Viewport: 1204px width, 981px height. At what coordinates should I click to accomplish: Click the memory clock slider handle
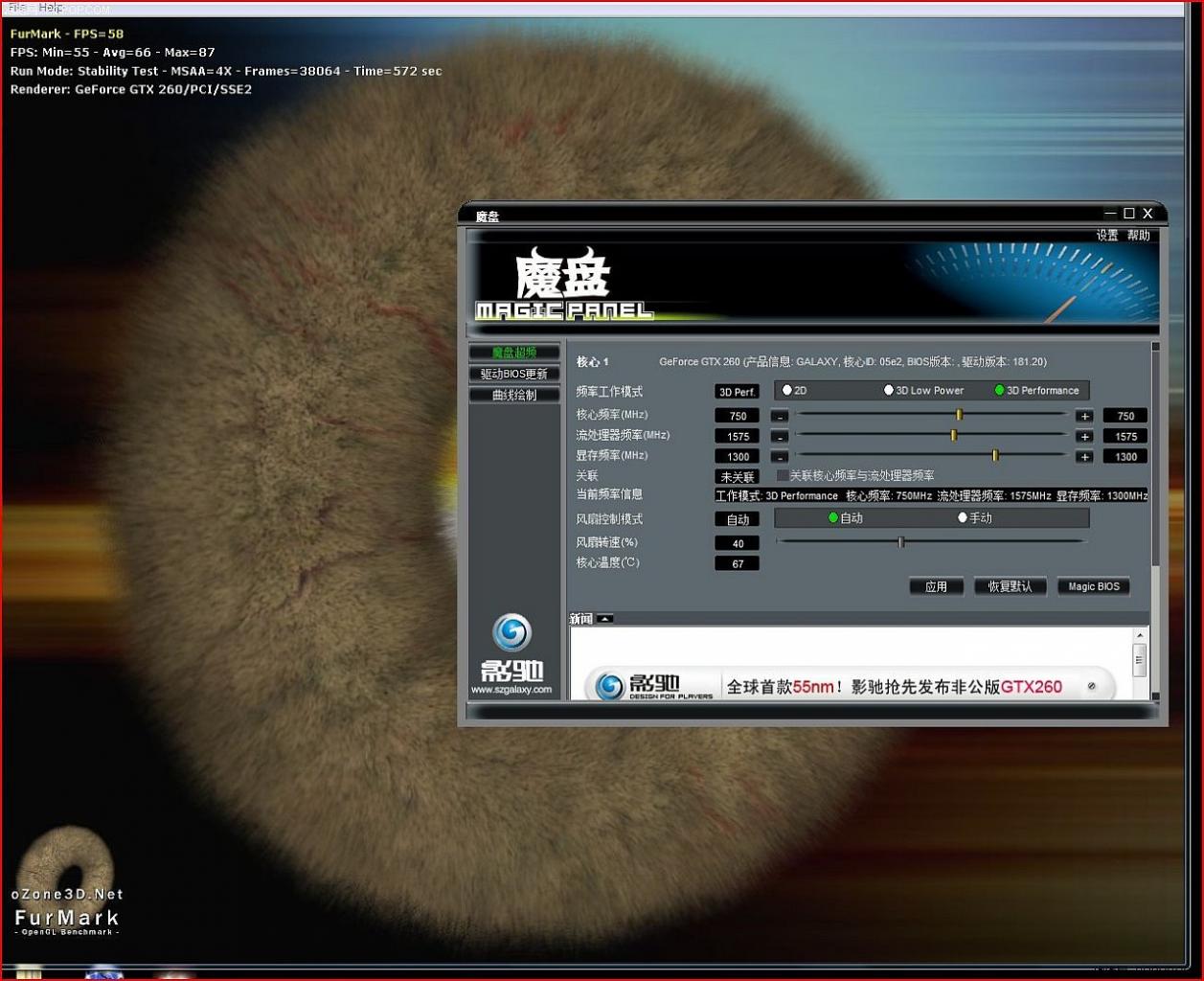point(995,456)
